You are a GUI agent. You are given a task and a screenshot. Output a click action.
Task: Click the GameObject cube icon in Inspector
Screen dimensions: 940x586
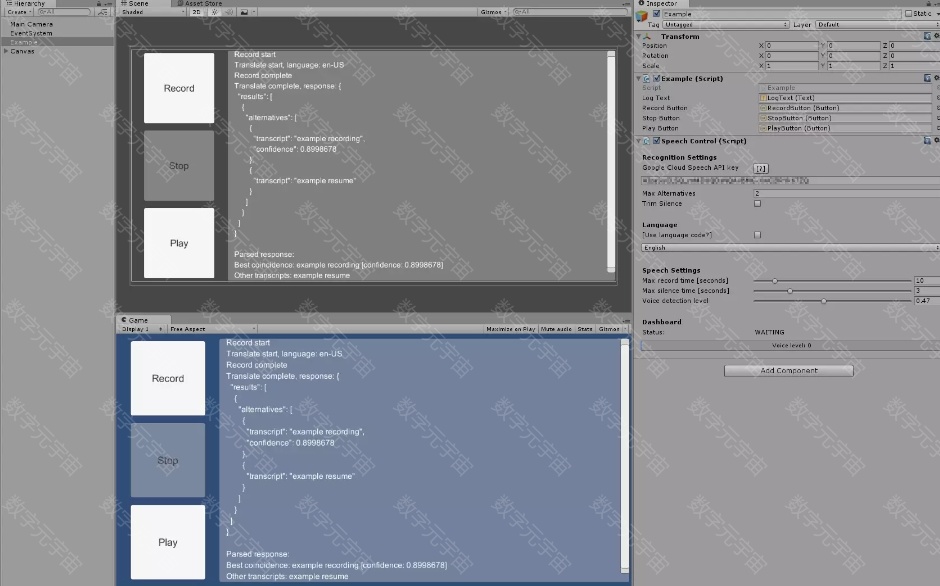[643, 14]
